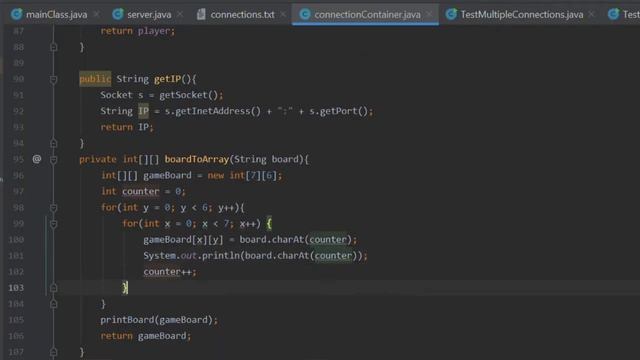Click the connections.txt file icon
This screenshot has width=640, height=360.
pyautogui.click(x=201, y=14)
